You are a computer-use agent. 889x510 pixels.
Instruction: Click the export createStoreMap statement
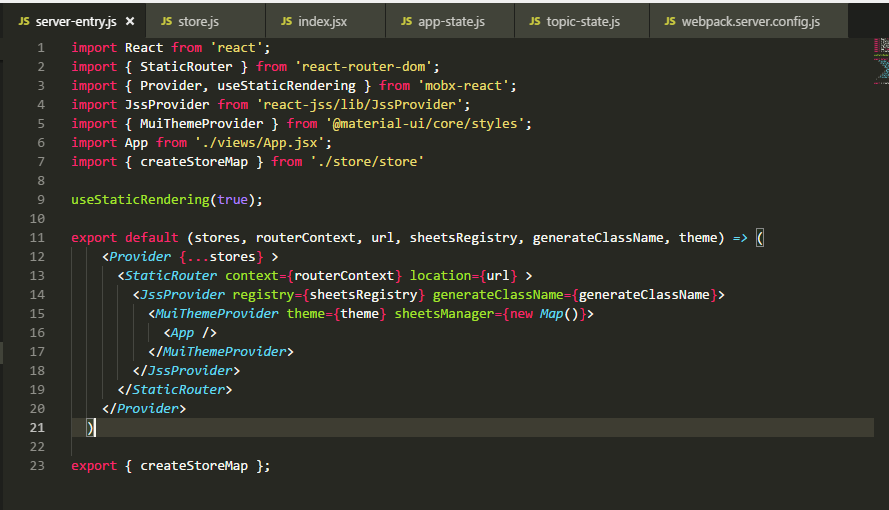point(170,466)
